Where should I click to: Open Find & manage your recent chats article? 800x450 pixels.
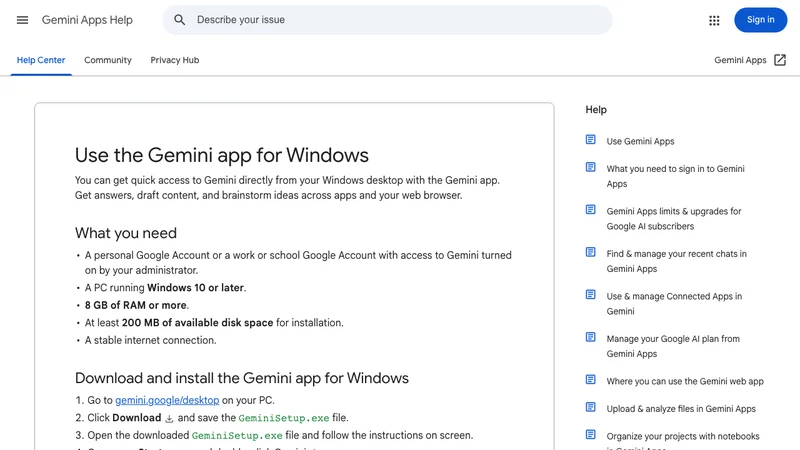676,261
